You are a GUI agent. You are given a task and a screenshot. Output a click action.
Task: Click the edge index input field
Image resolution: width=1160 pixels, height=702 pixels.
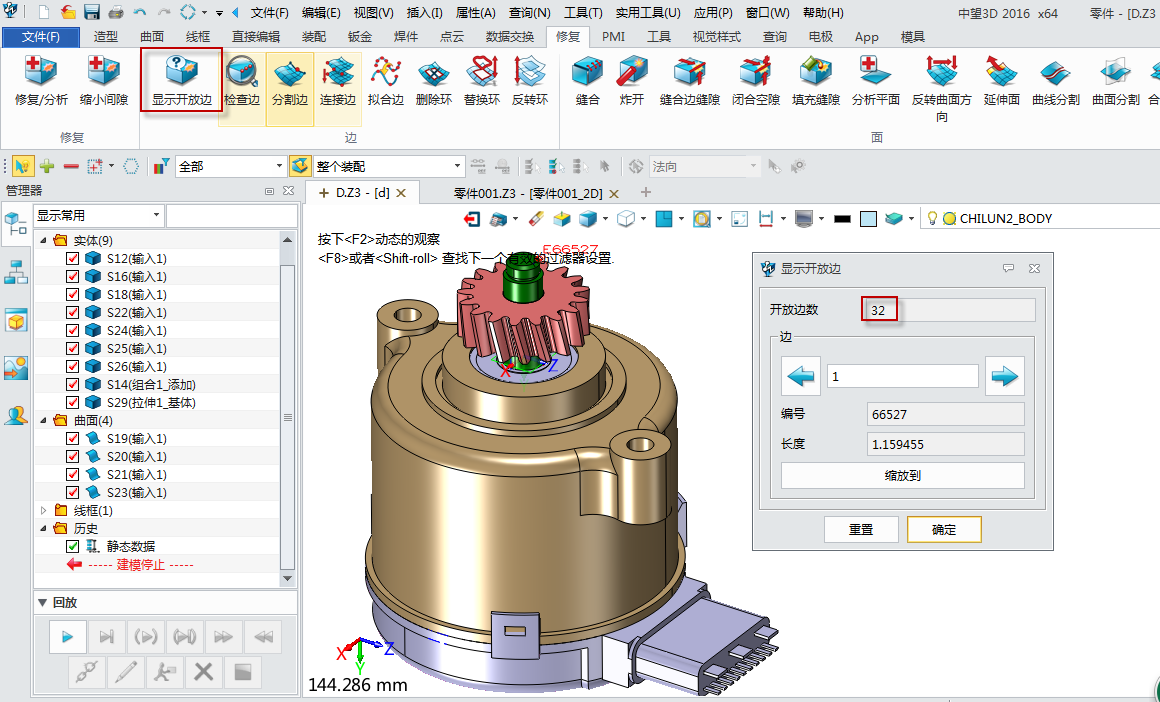(x=902, y=376)
